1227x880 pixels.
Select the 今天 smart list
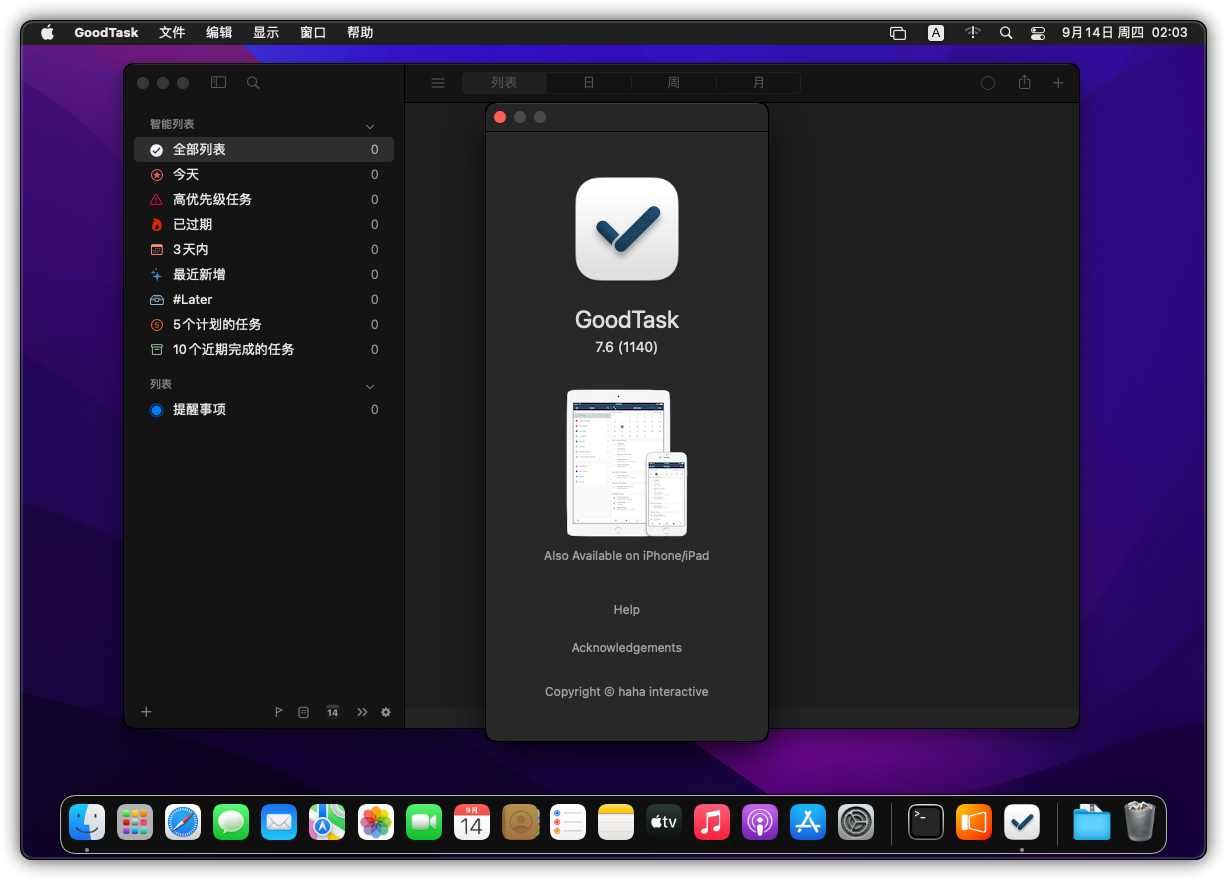tap(264, 175)
